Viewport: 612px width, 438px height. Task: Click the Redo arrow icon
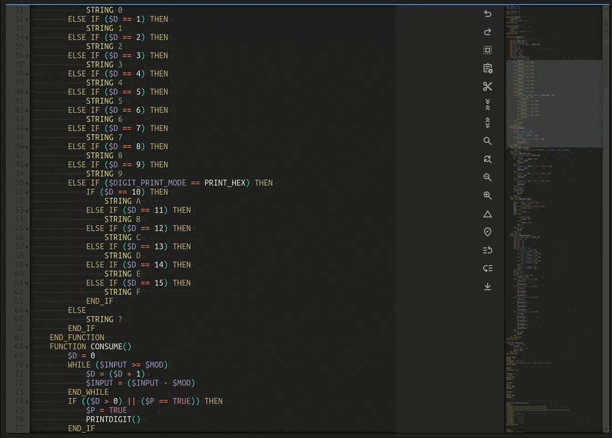click(x=487, y=32)
